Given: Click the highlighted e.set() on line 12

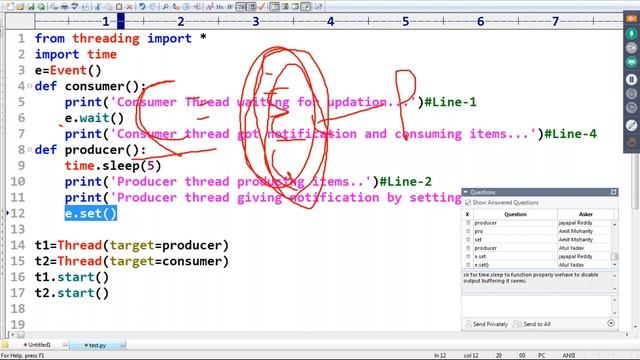Looking at the screenshot, I should pos(91,213).
